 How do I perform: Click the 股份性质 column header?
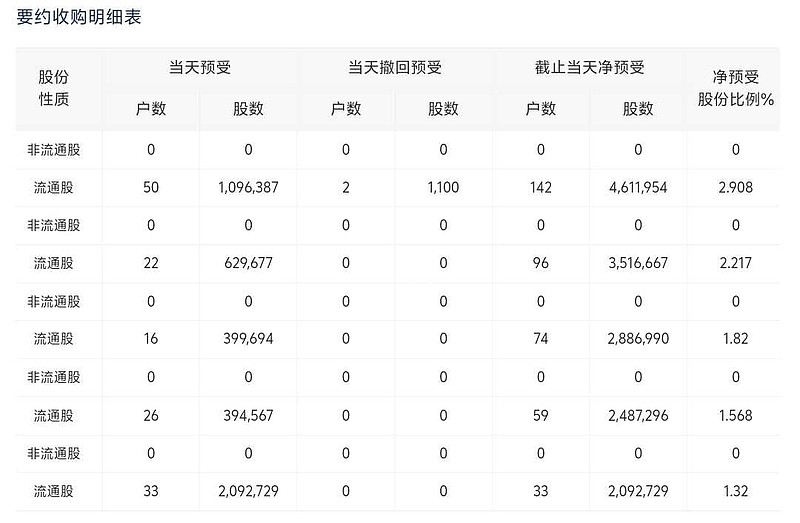[54, 88]
